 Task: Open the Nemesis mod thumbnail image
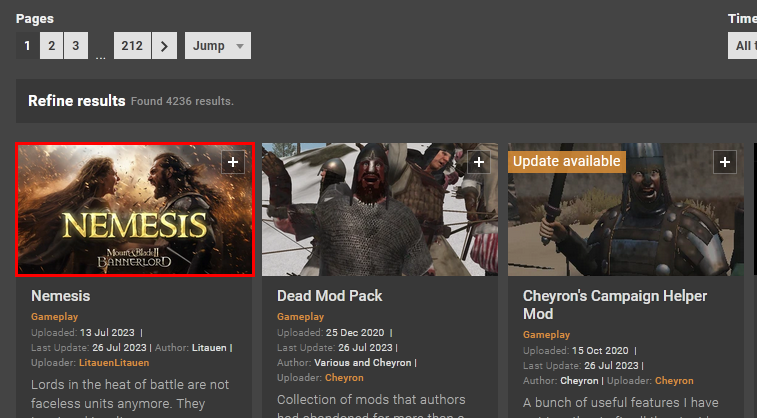click(135, 209)
